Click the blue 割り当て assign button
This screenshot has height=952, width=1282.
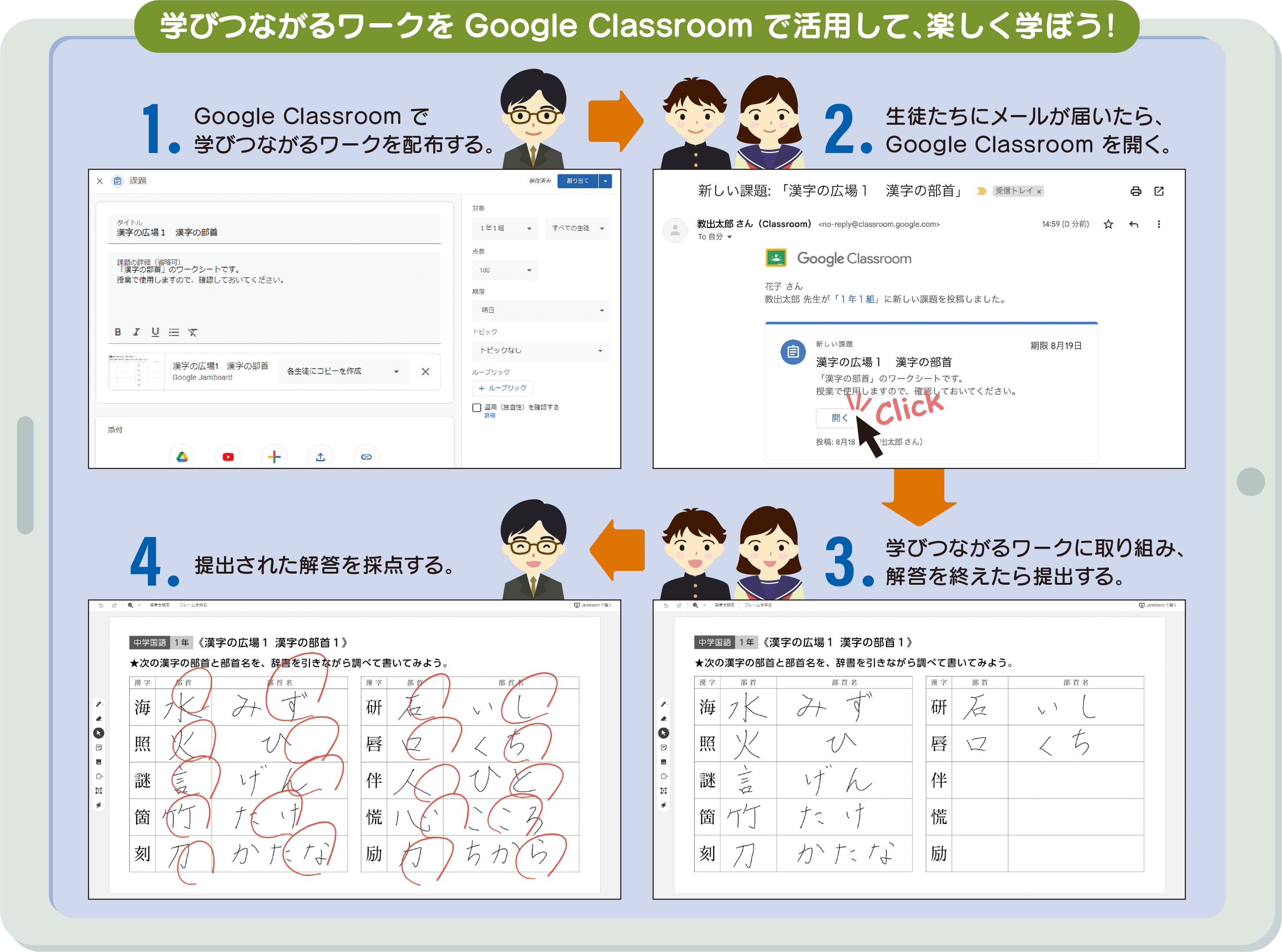(577, 181)
